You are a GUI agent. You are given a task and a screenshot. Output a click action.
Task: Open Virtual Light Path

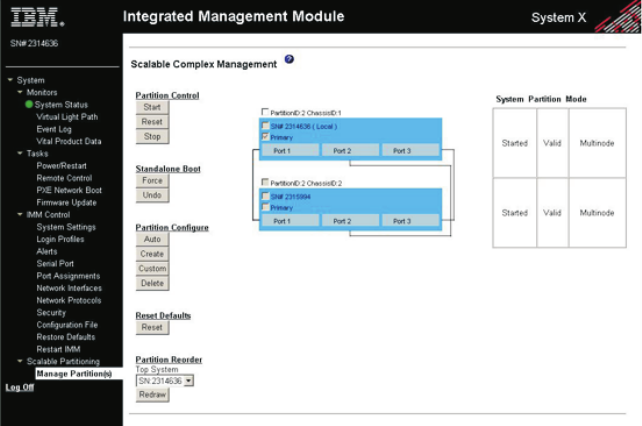click(x=67, y=117)
